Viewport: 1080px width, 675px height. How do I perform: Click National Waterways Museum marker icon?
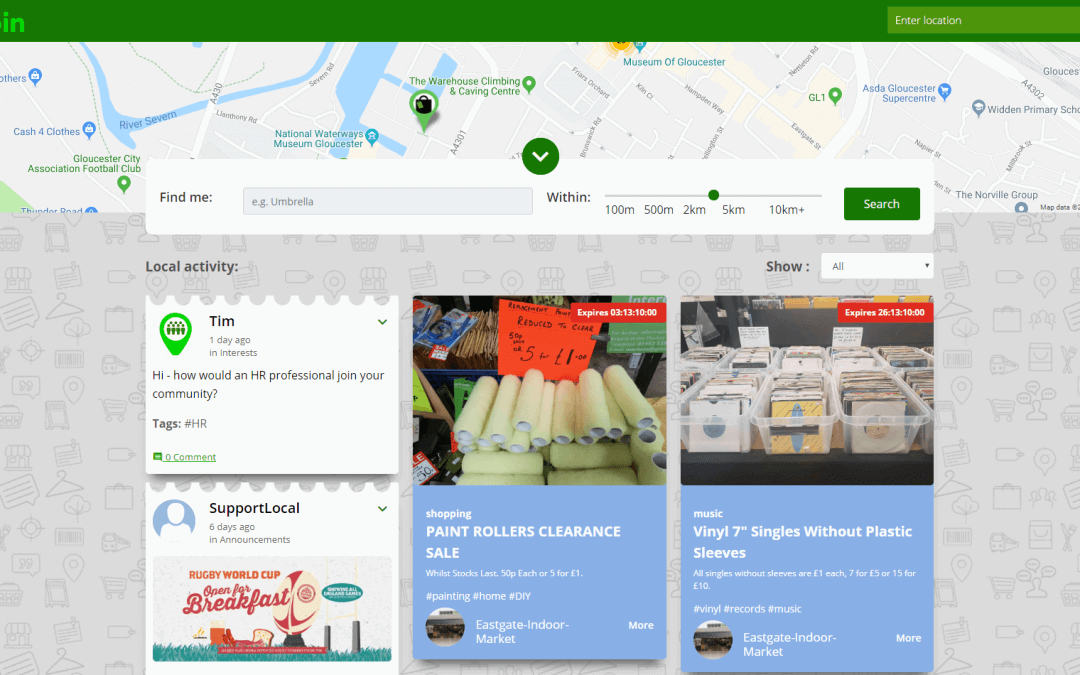click(x=372, y=136)
